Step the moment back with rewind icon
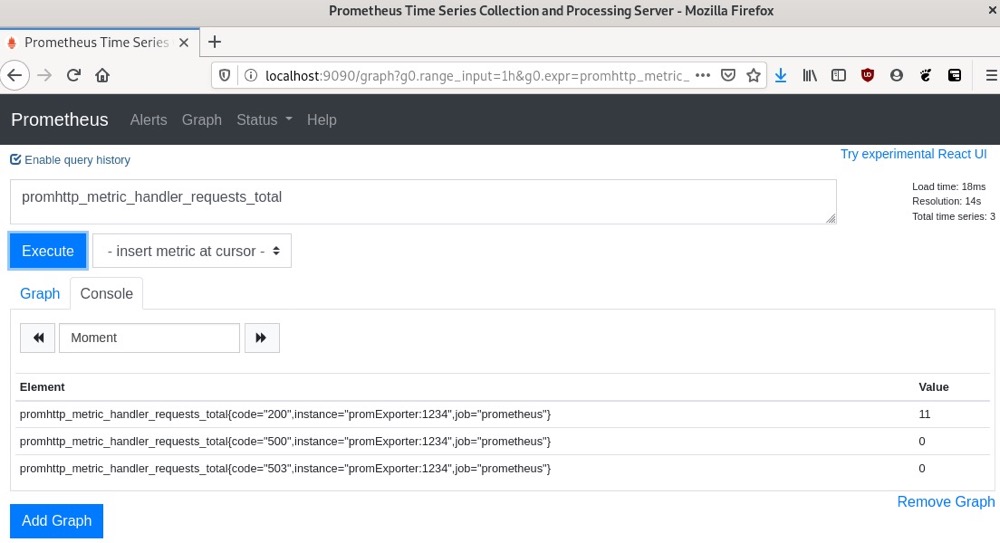The image size is (1000, 543). 38,338
